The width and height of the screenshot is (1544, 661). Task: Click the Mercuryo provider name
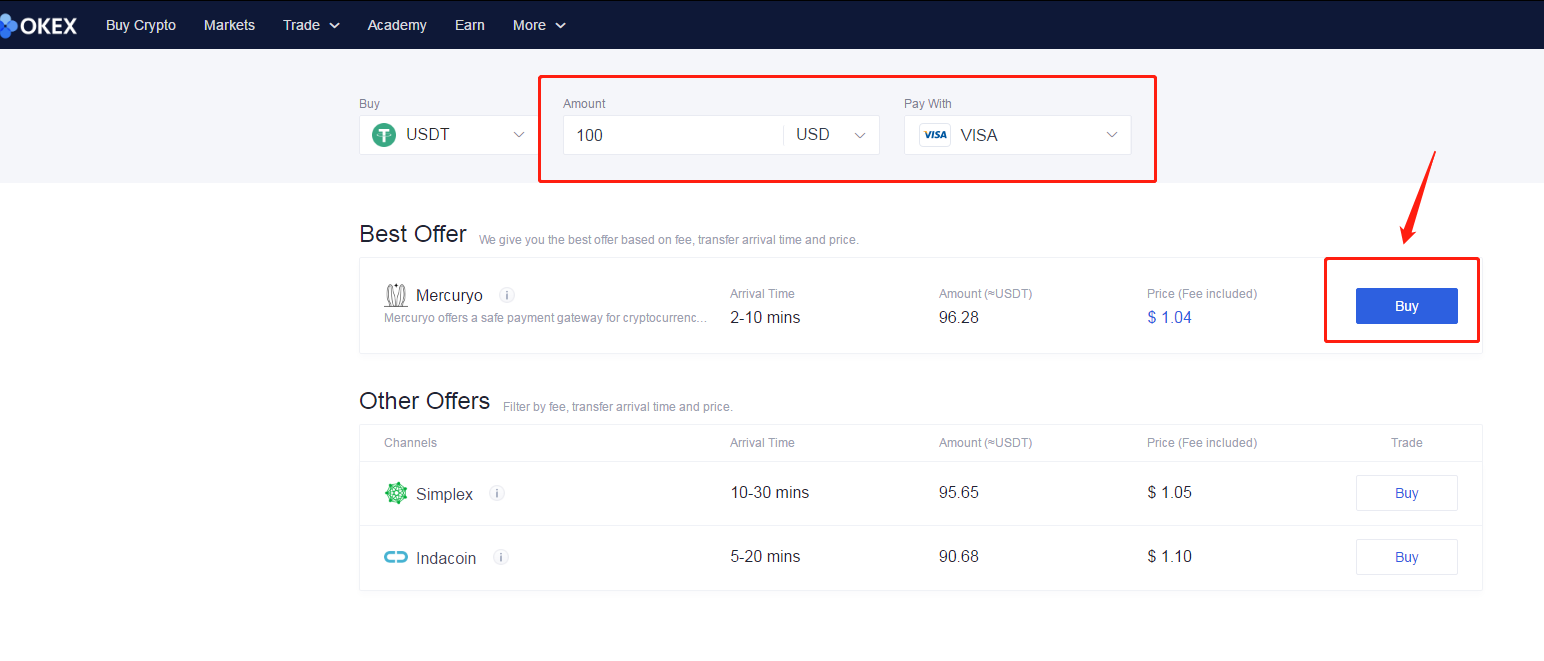coord(449,295)
